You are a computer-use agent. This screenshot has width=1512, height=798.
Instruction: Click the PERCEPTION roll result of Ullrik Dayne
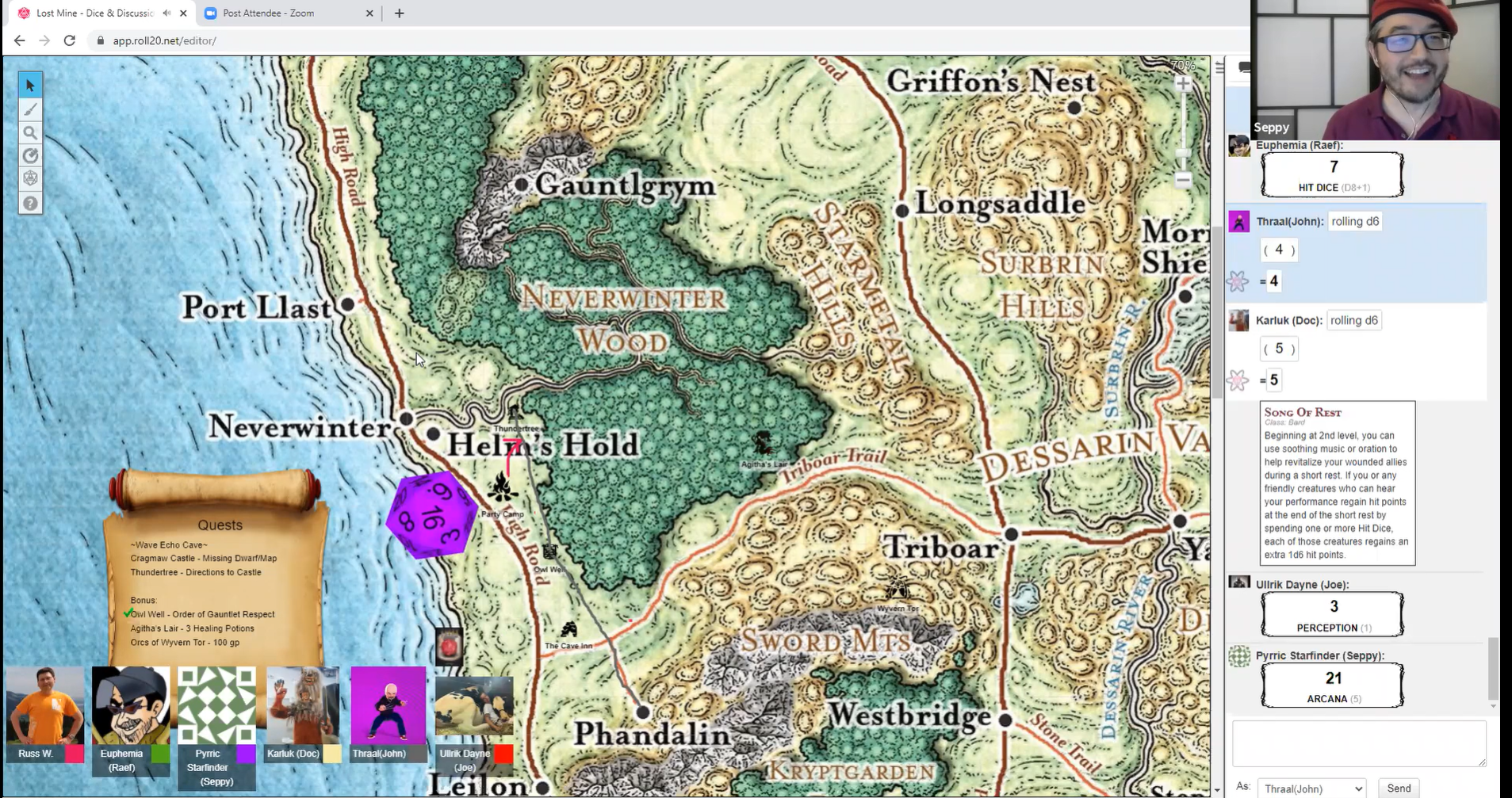(1333, 614)
